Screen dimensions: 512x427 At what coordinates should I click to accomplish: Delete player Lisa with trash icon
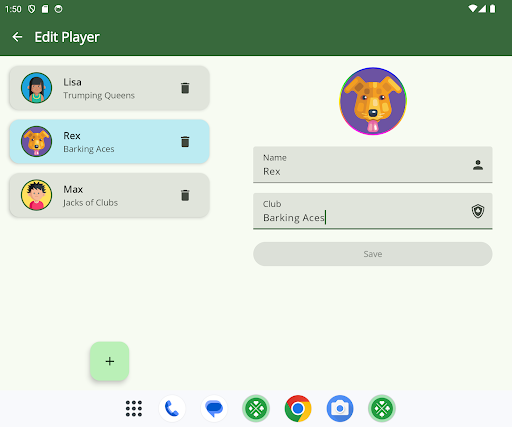[185, 88]
